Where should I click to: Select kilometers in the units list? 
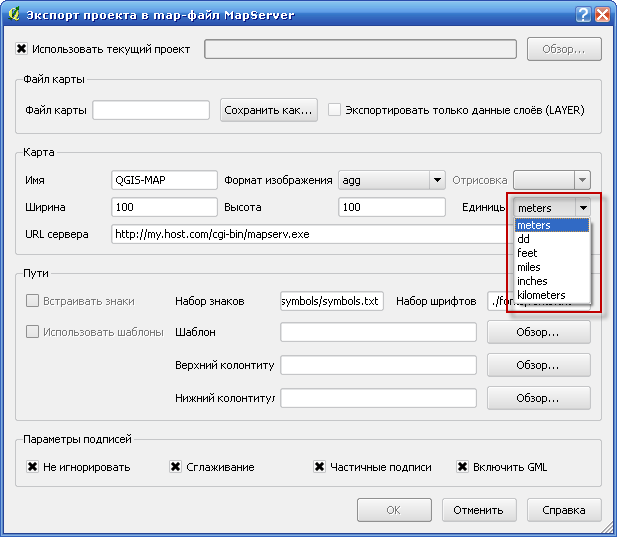coord(552,295)
